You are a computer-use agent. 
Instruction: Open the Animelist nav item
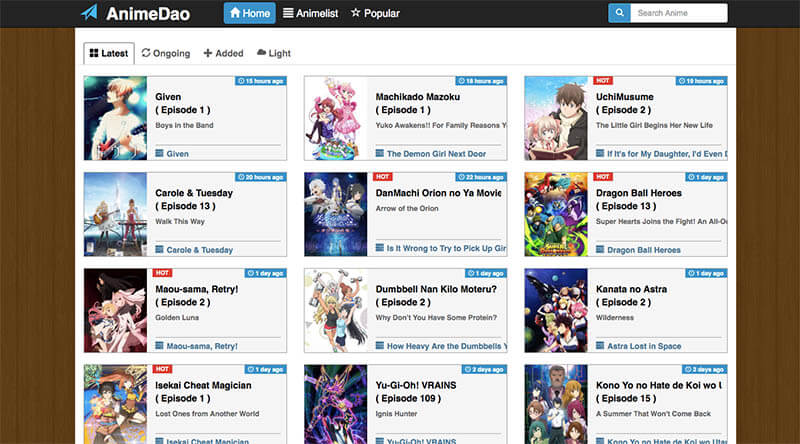tap(310, 13)
